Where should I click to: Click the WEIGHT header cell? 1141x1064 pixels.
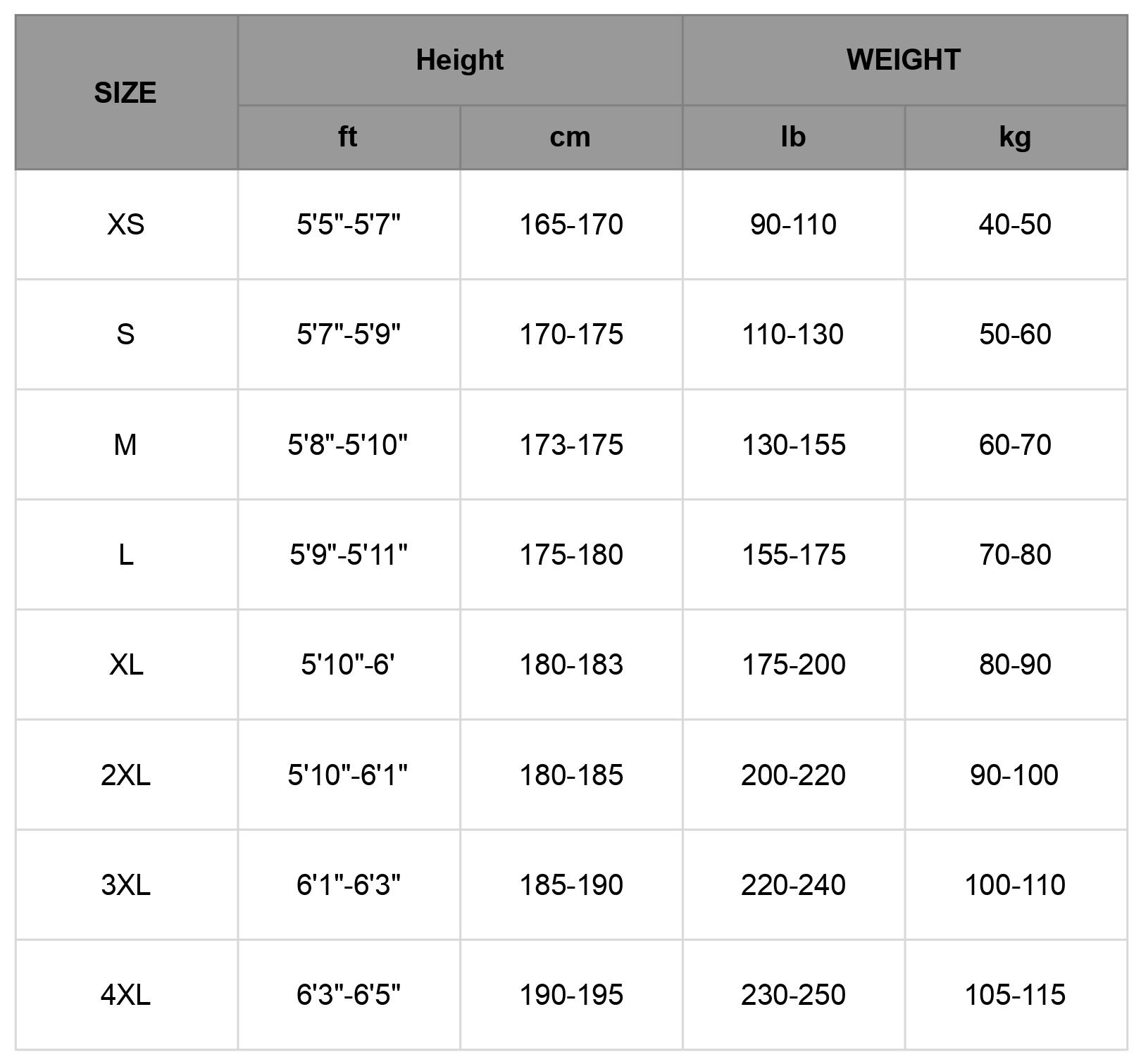(904, 61)
